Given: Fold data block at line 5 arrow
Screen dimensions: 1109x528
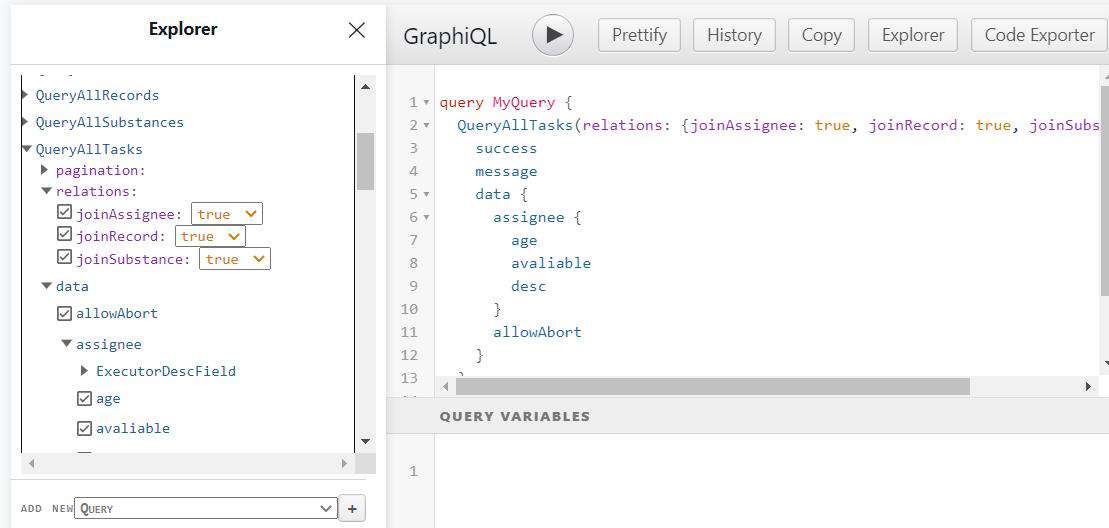Looking at the screenshot, I should pyautogui.click(x=426, y=194).
